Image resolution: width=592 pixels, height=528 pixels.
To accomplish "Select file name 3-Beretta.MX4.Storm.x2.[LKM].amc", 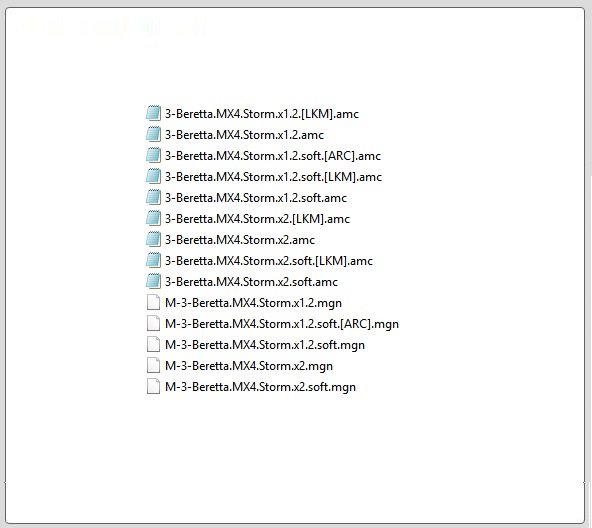I will pos(257,219).
